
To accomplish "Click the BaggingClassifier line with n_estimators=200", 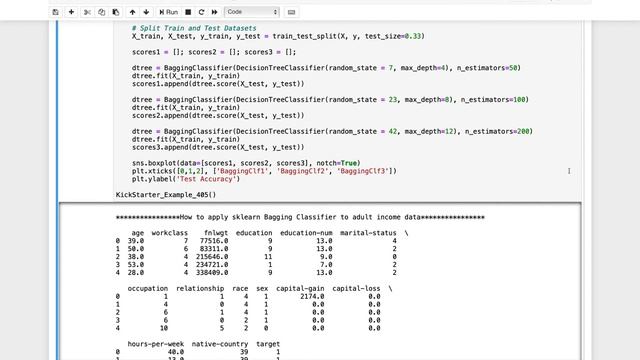I will tap(332, 132).
